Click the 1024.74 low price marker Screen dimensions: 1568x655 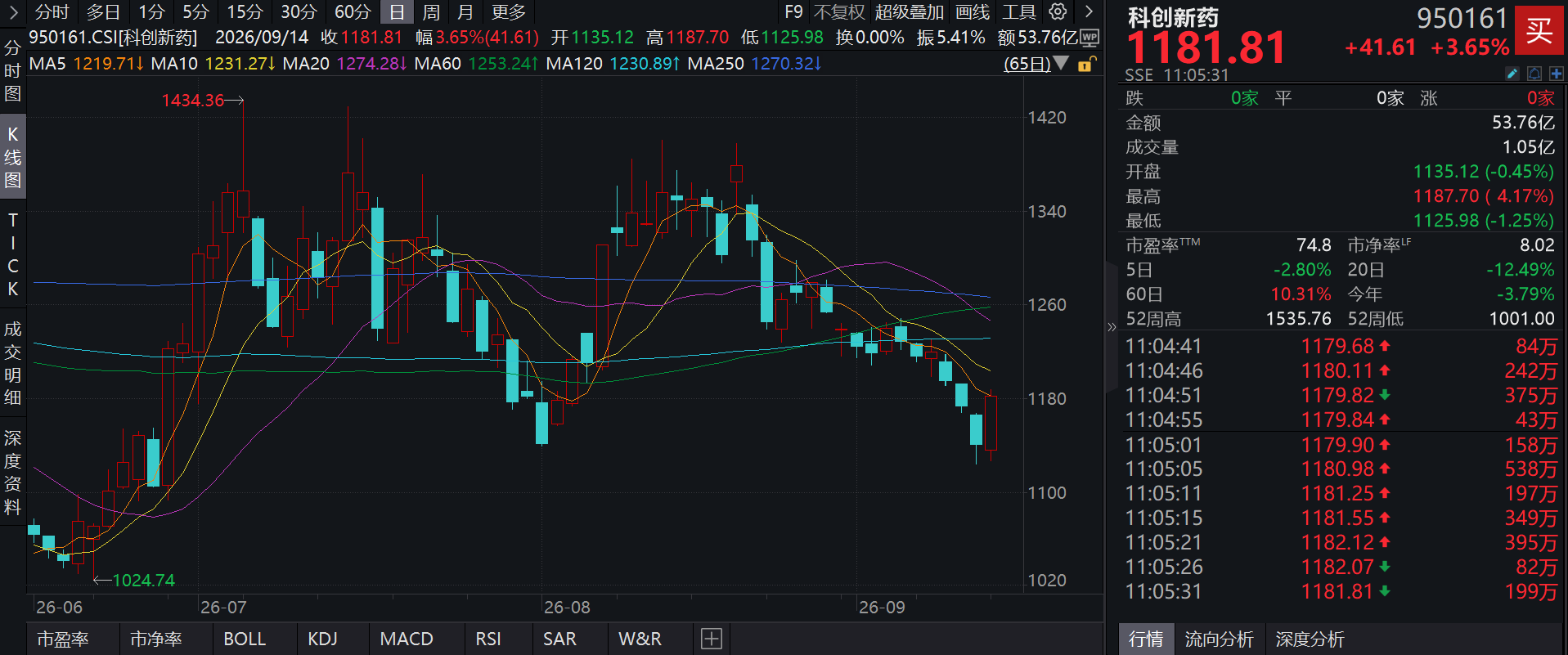pyautogui.click(x=144, y=580)
